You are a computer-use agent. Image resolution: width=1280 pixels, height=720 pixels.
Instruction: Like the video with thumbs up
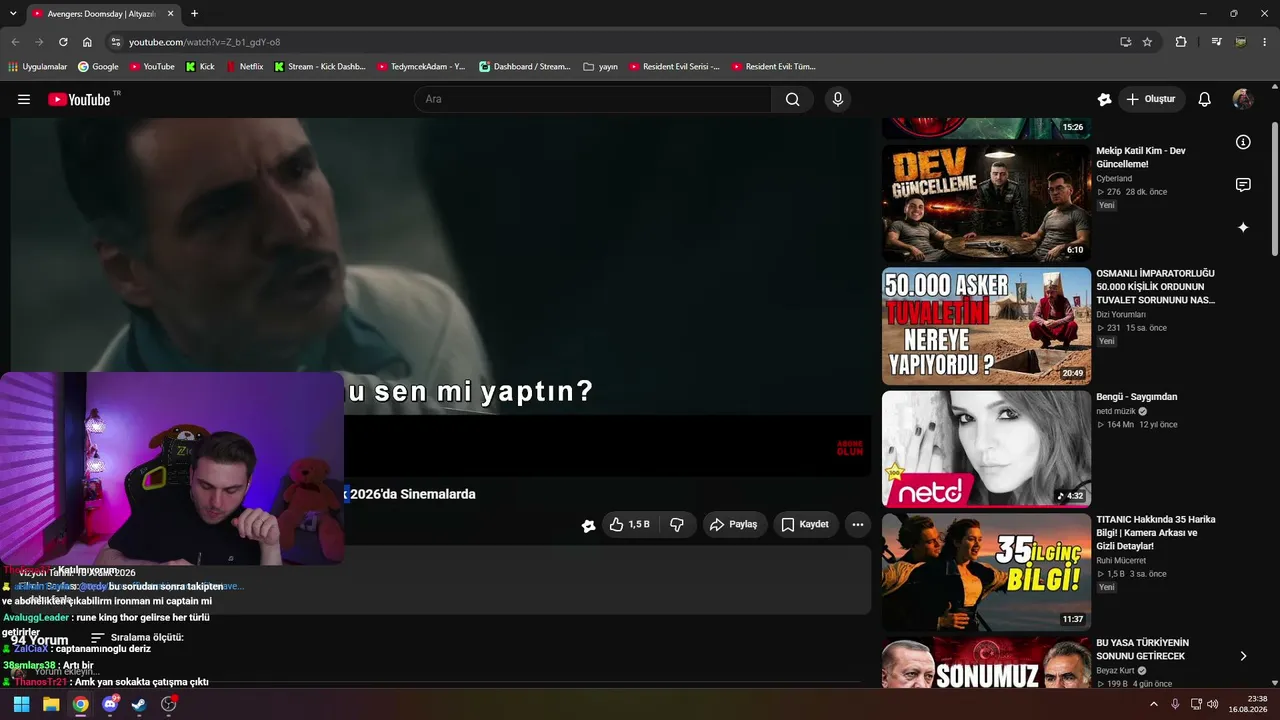point(630,524)
